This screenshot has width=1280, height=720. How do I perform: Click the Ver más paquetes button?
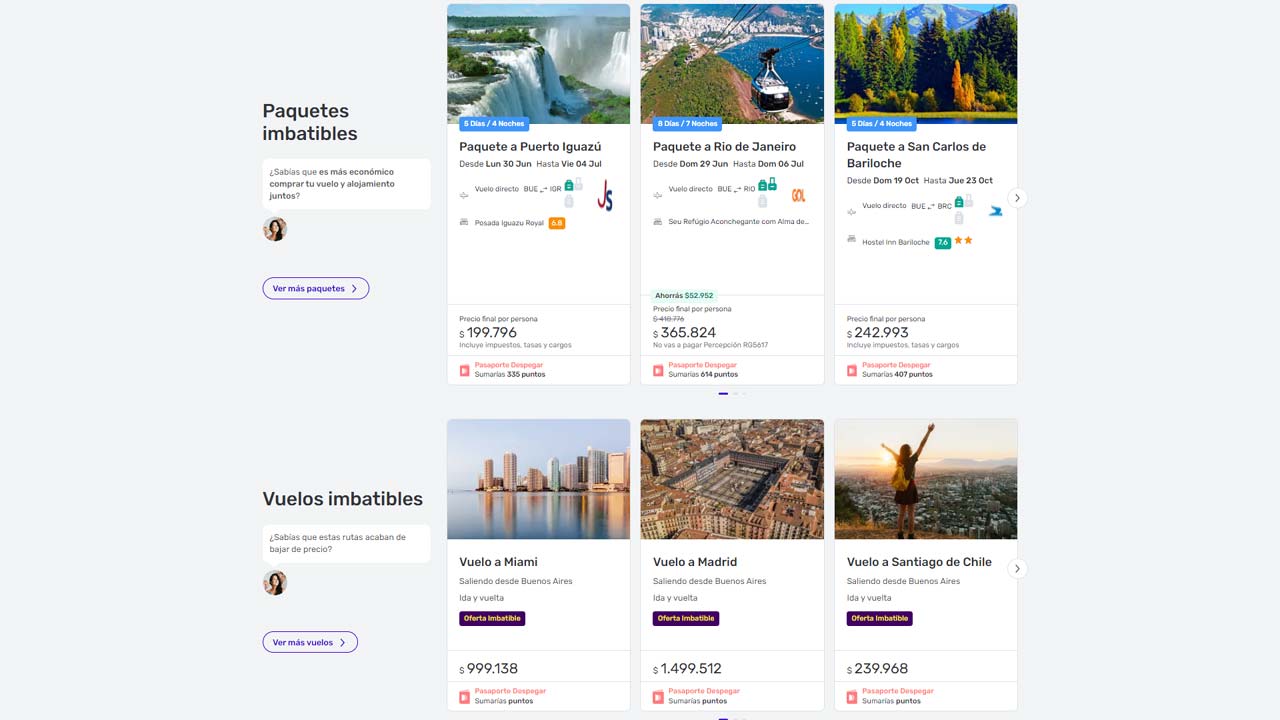315,287
